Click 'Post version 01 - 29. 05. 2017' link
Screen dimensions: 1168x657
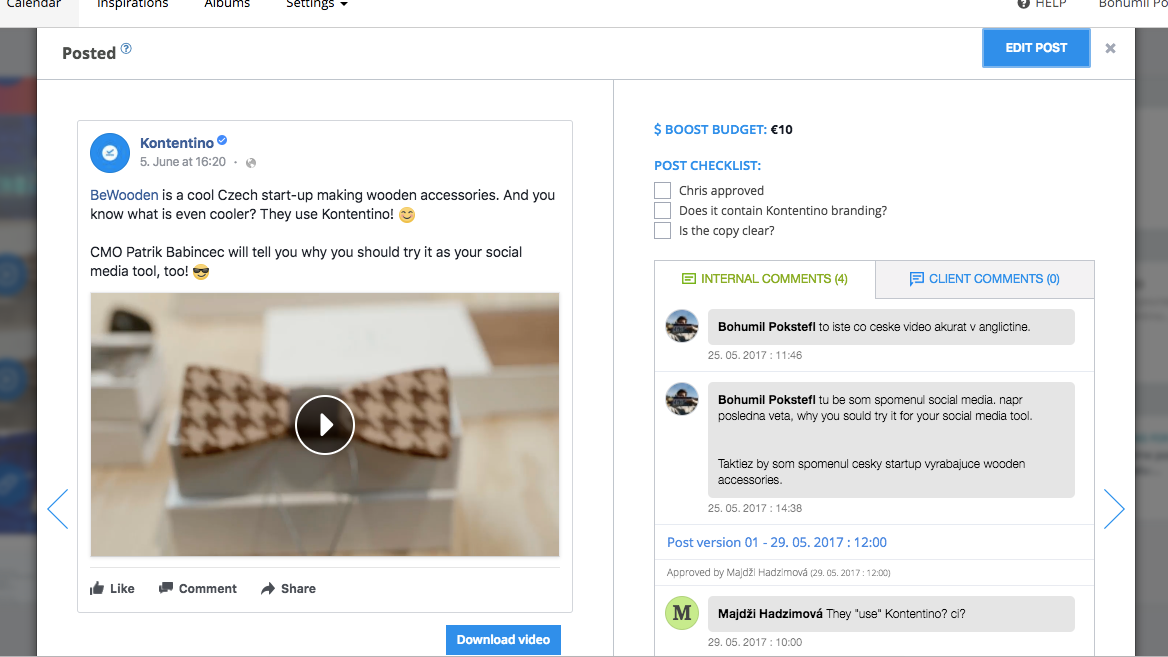point(777,542)
